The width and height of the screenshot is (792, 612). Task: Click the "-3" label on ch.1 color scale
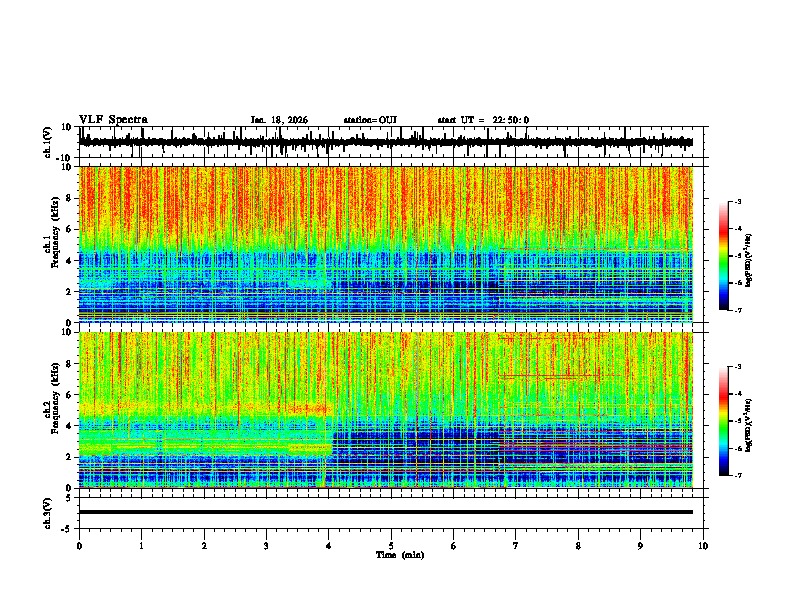(x=738, y=201)
